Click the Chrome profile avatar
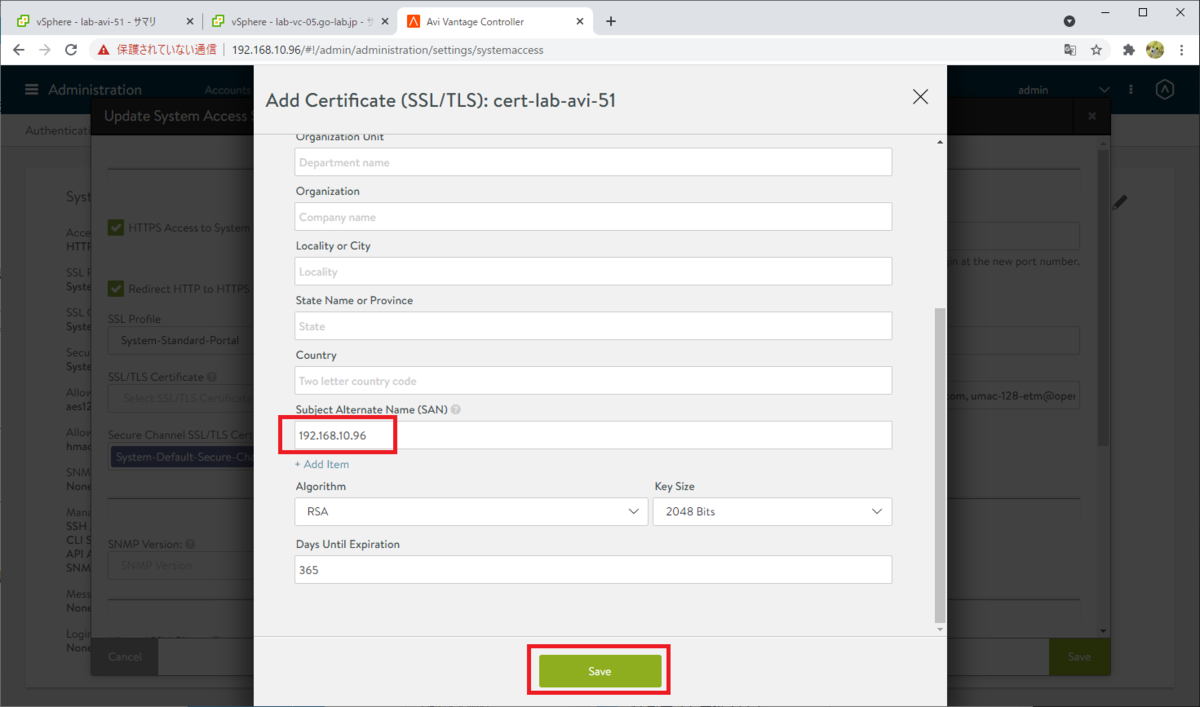Viewport: 1200px width, 707px height. coord(1155,49)
